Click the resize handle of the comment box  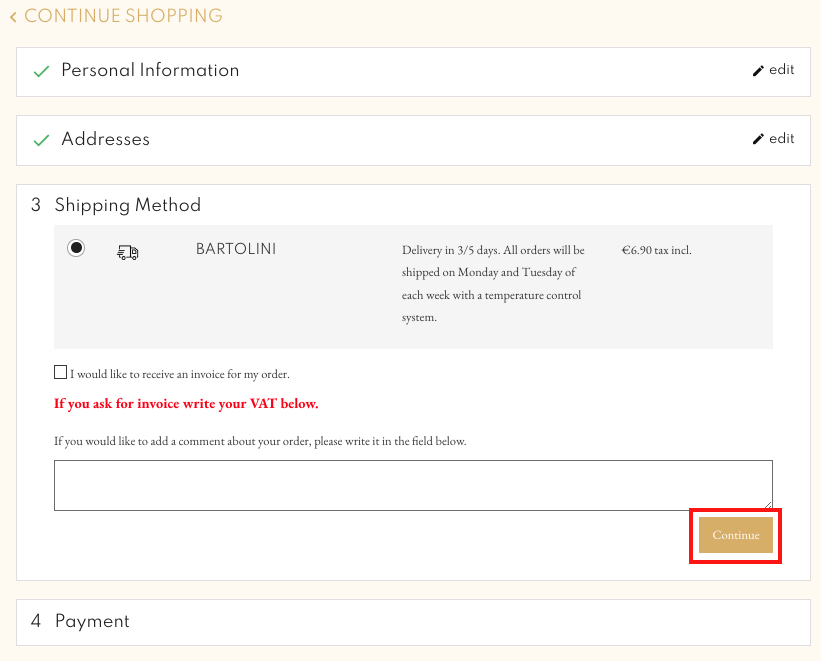click(x=767, y=505)
